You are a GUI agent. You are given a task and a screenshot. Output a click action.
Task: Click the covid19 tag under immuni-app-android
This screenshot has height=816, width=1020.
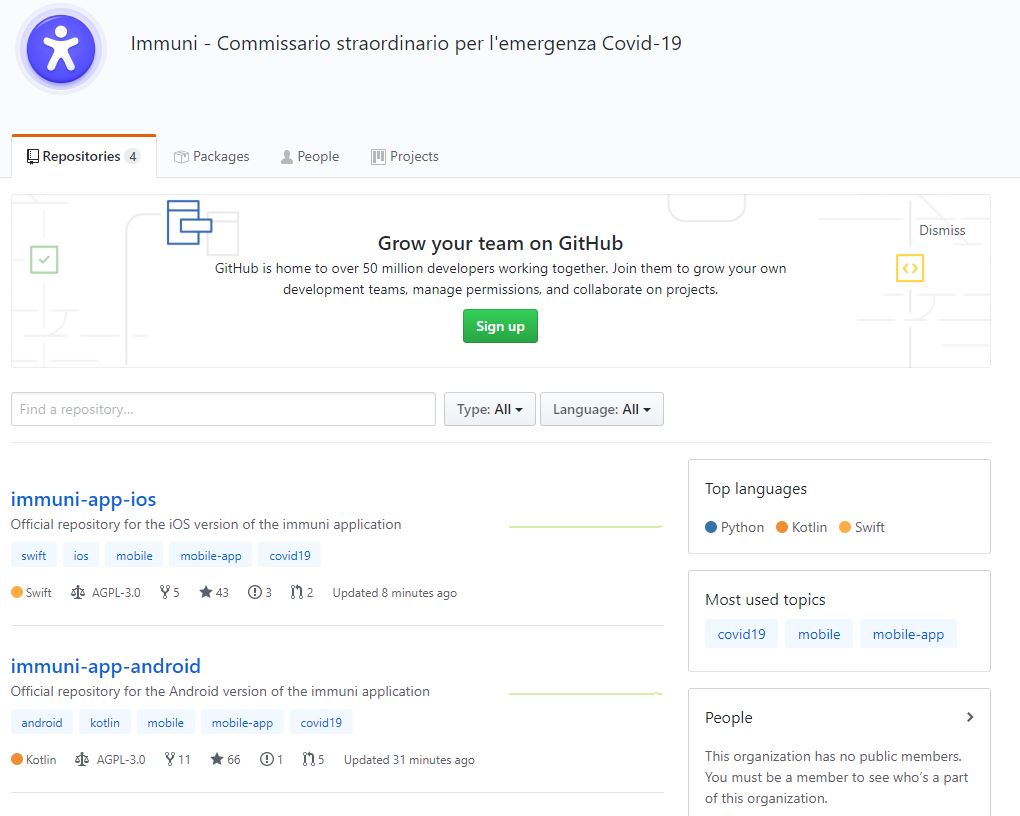(321, 722)
